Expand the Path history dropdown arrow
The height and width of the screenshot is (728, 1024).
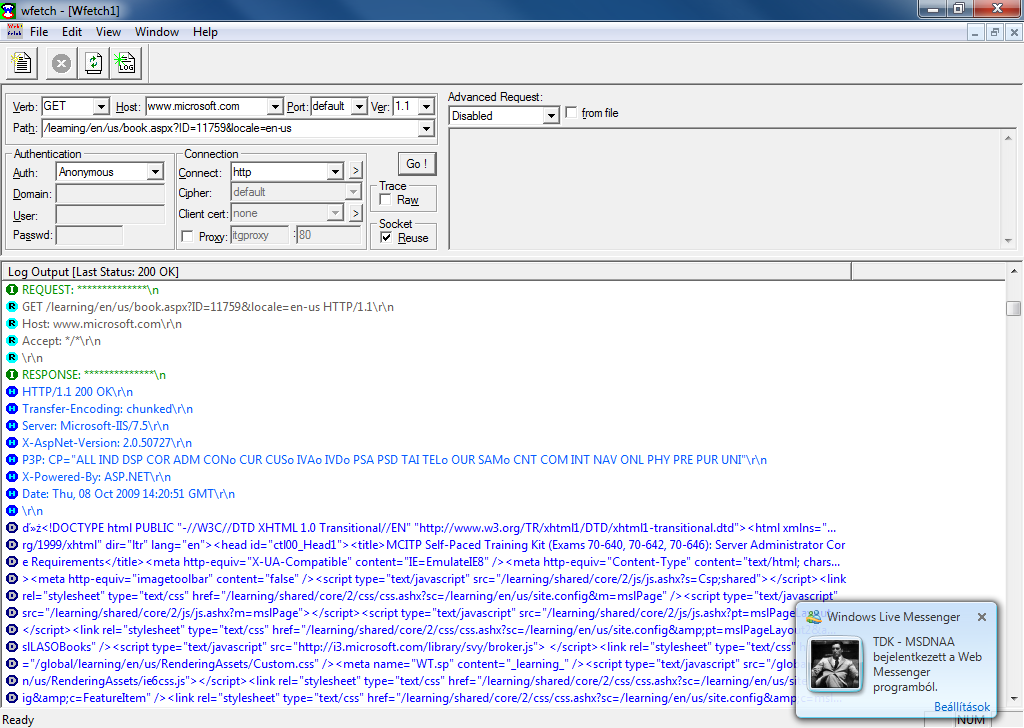point(426,128)
